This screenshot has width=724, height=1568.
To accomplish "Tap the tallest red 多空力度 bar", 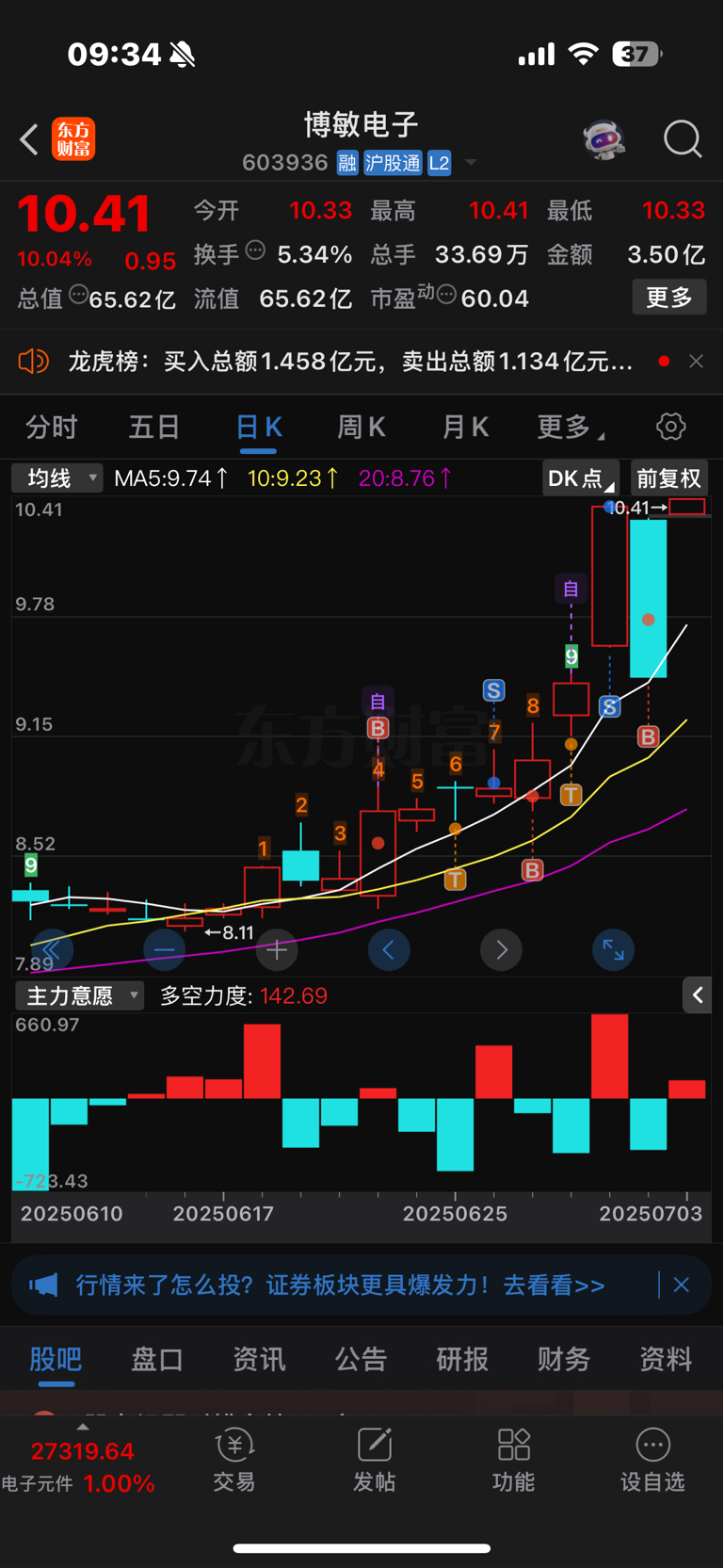I will [610, 1056].
